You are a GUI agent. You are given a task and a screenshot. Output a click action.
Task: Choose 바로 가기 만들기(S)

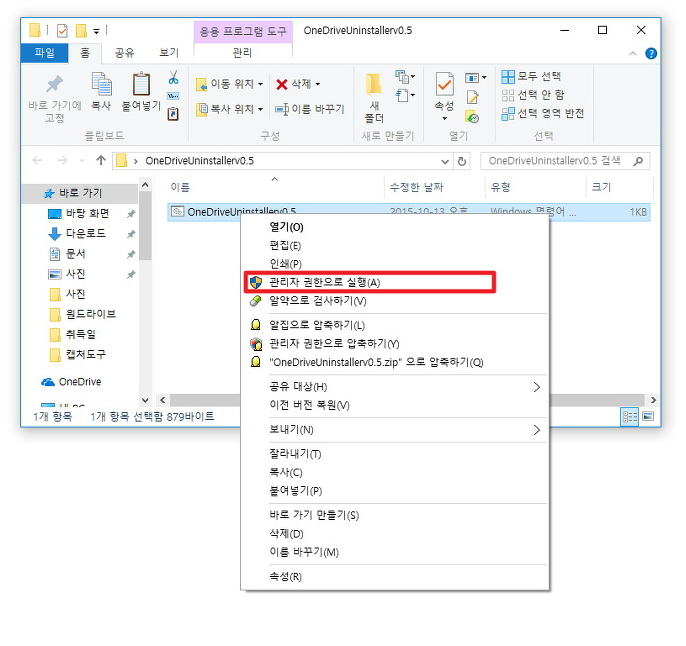(395, 515)
